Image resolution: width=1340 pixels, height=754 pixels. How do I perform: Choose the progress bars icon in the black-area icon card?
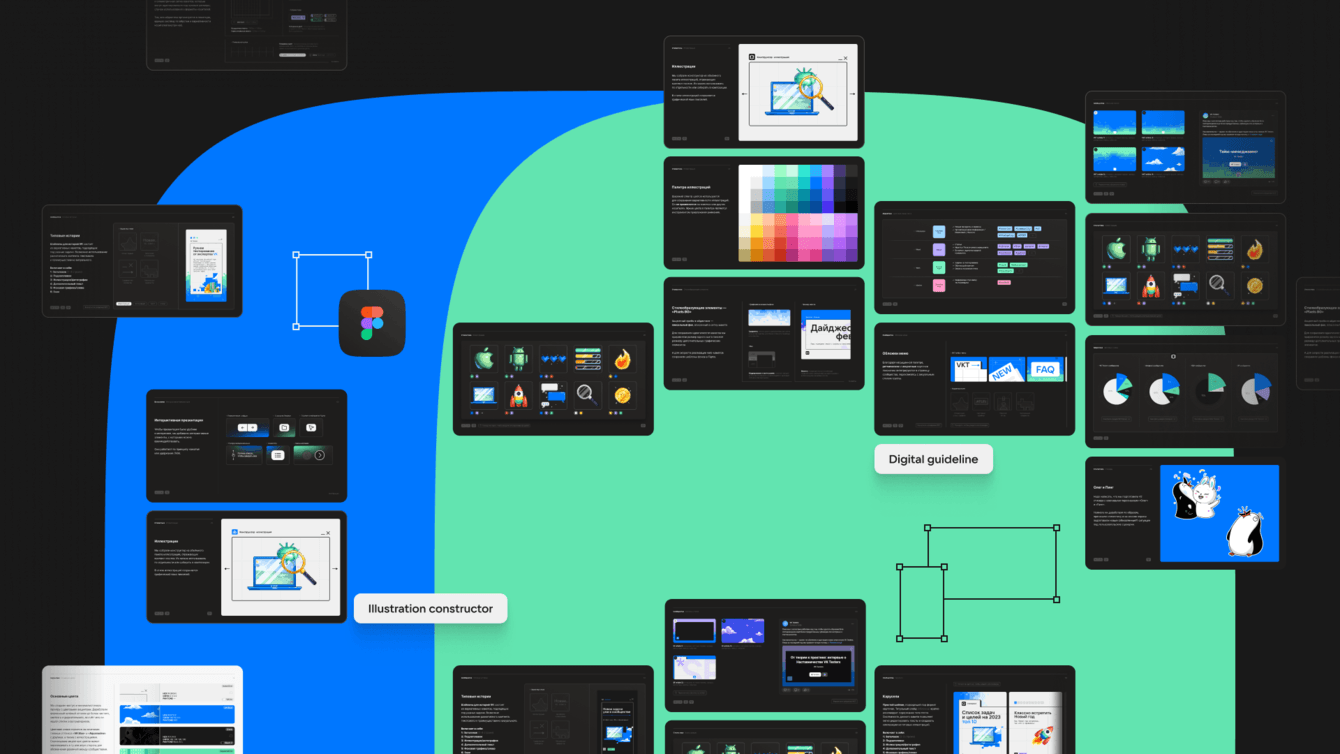(1219, 250)
